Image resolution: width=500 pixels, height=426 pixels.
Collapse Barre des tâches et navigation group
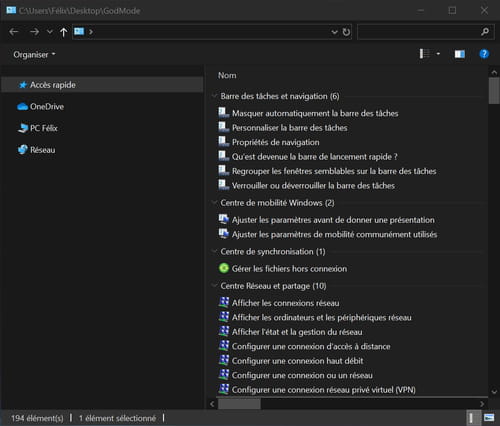(214, 96)
